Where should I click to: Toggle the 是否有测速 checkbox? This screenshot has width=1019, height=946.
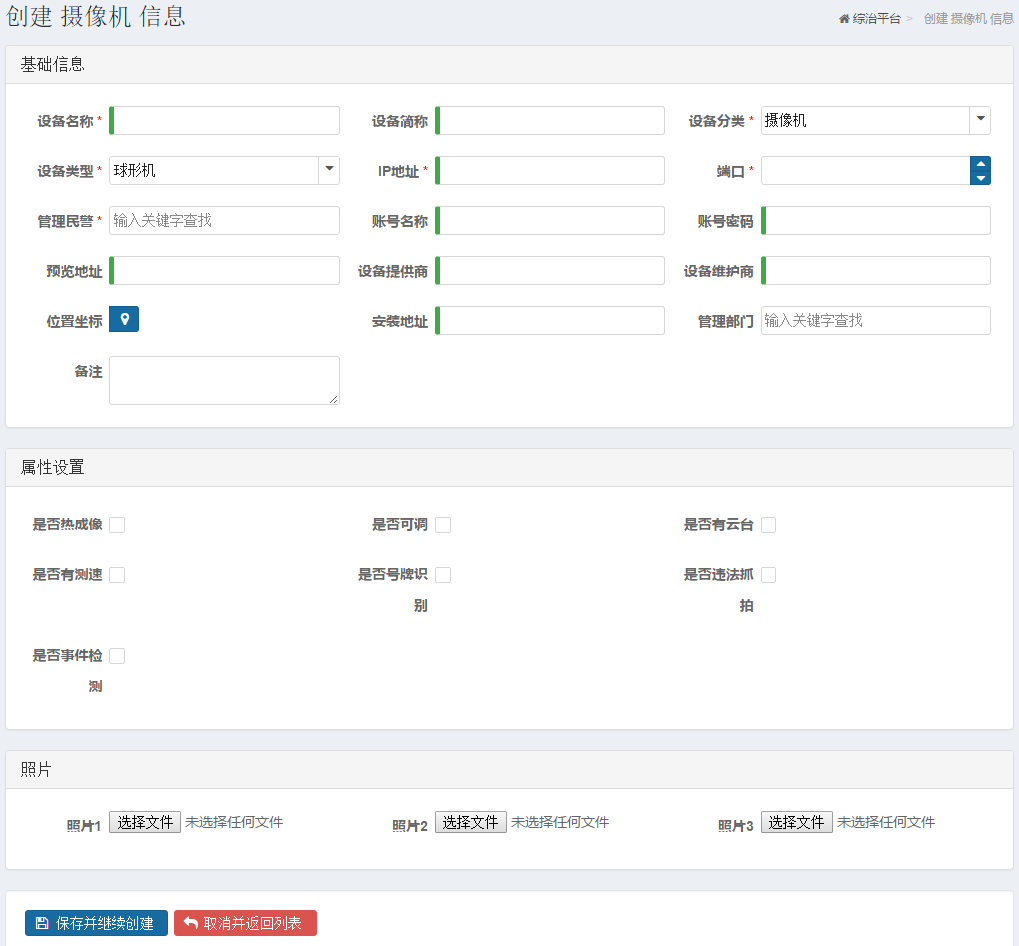(x=117, y=574)
